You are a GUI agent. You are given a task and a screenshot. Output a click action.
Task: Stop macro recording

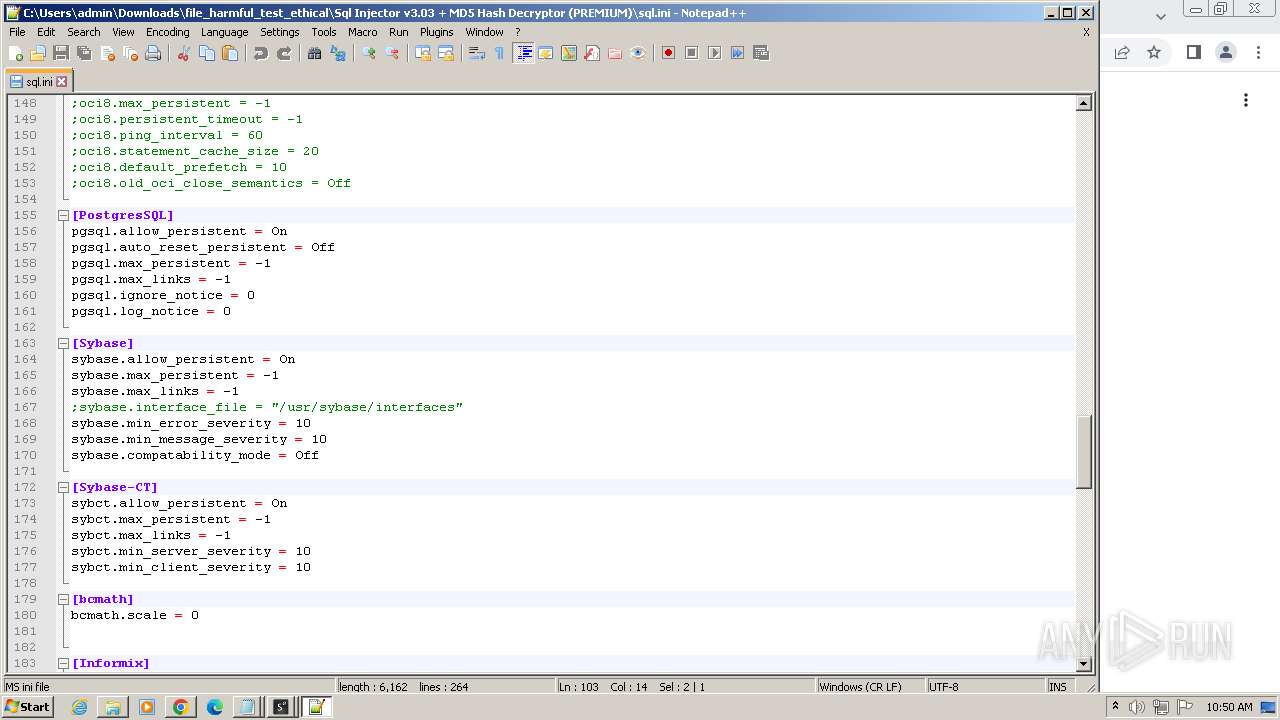pyautogui.click(x=691, y=53)
